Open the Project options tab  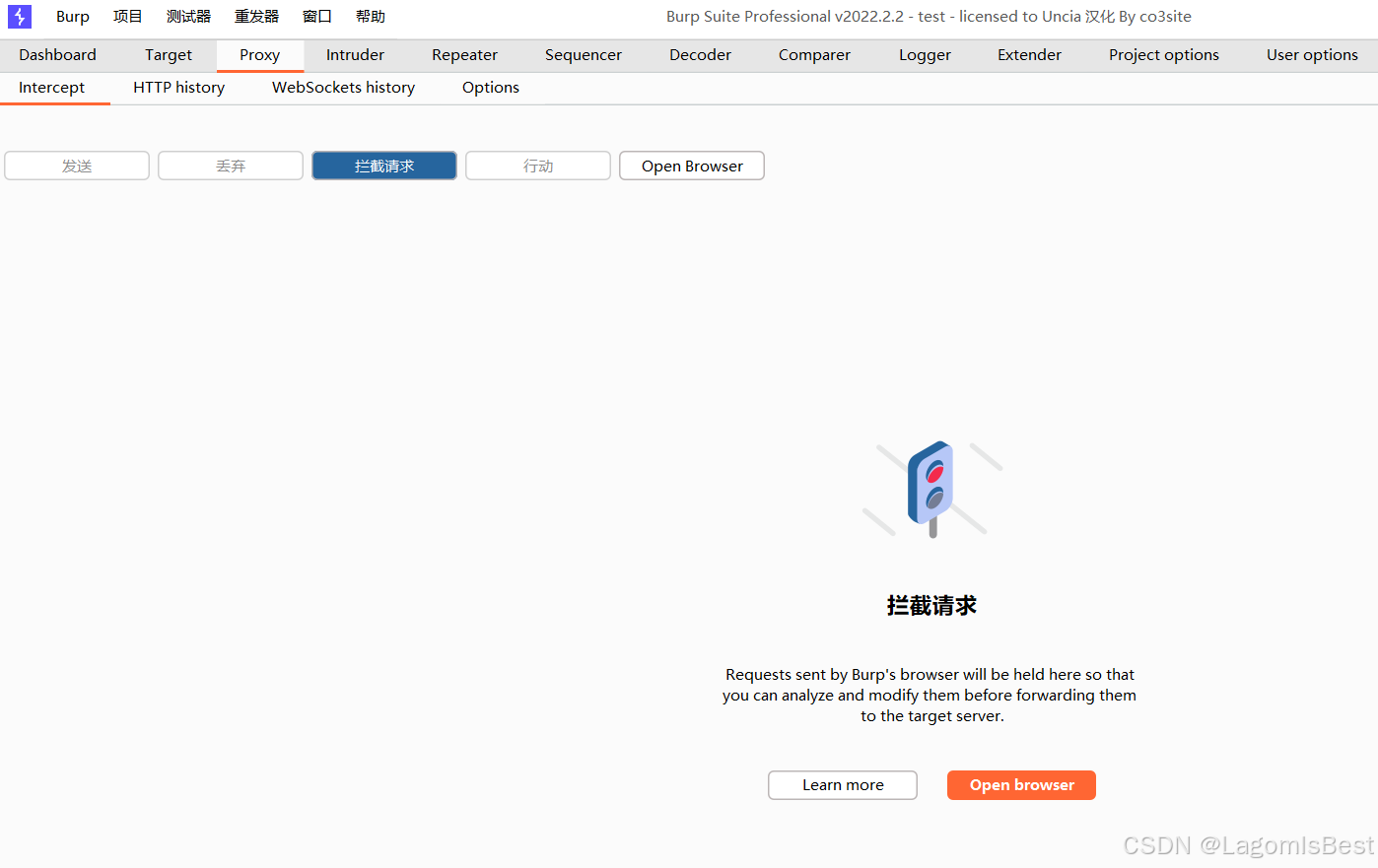coord(1164,55)
